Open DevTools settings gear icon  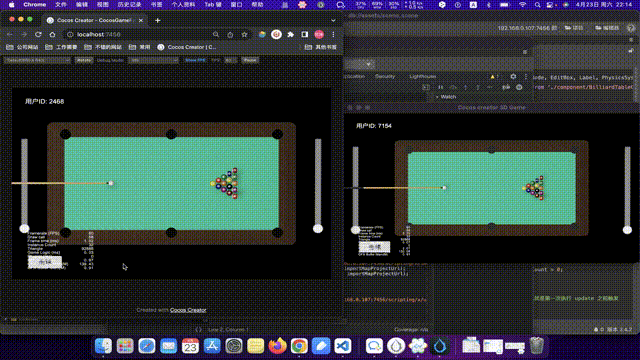(513, 76)
